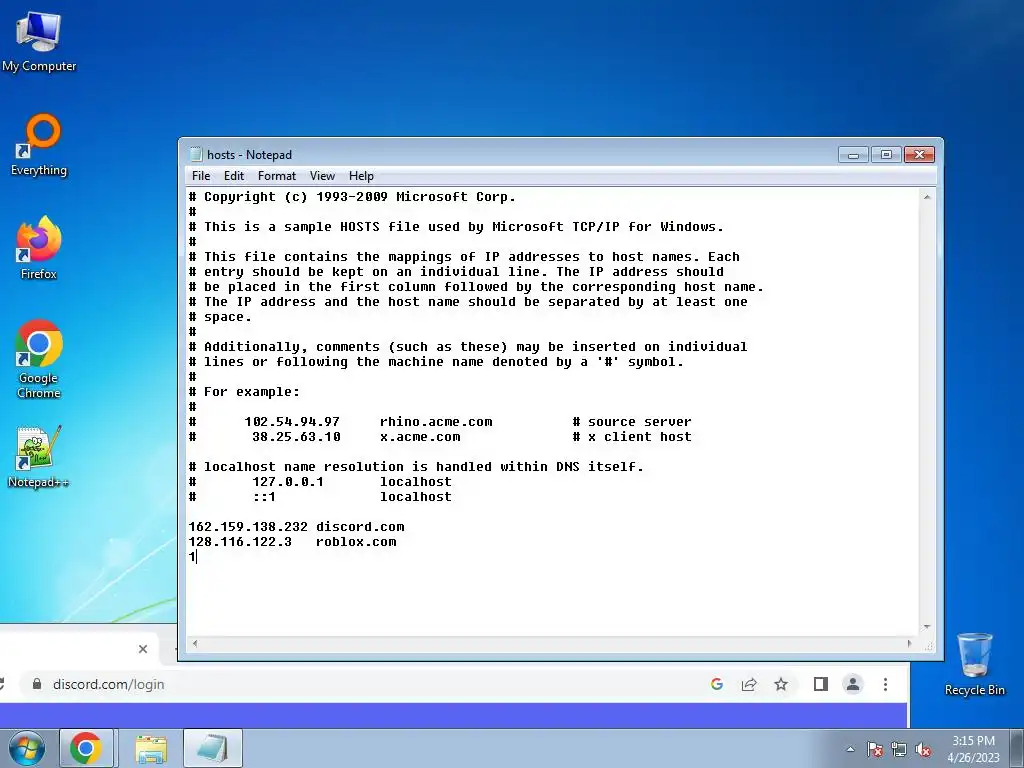
Task: Click the 'For example:' comment line
Action: 244,391
